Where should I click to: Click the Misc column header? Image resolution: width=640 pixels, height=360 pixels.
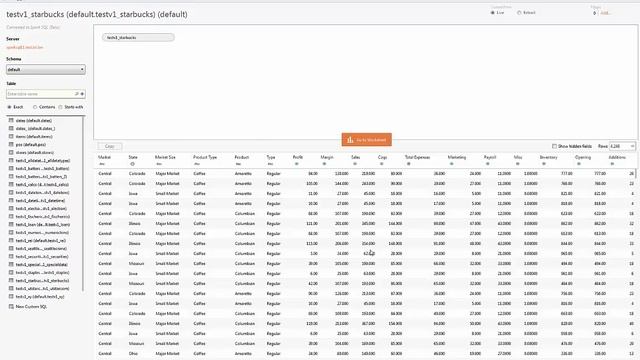tap(518, 157)
